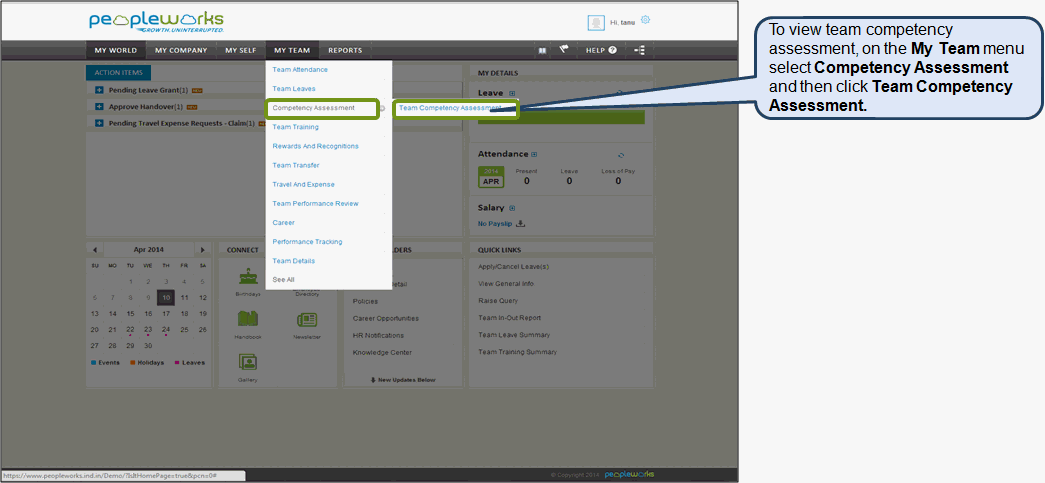Click the Help question mark button
Viewport: 1045px width, 483px height.
(x=601, y=50)
